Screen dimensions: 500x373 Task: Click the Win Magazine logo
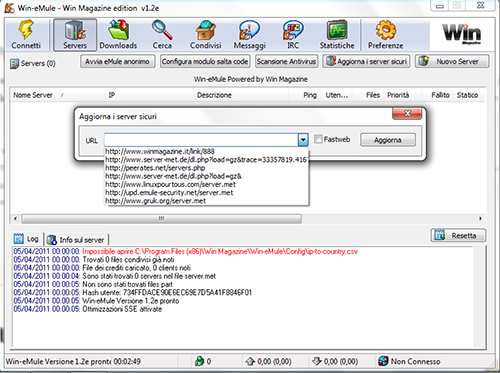462,34
